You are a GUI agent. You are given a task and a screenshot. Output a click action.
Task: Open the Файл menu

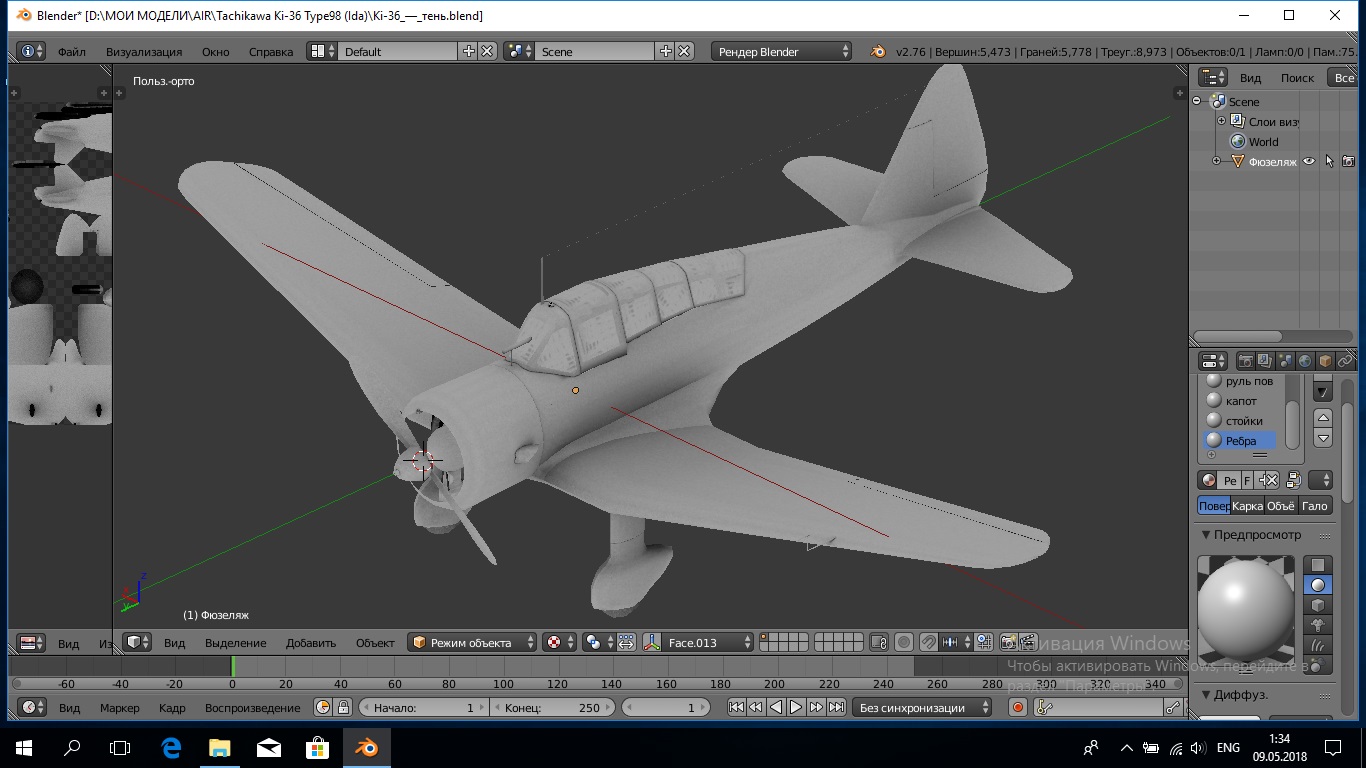click(71, 51)
